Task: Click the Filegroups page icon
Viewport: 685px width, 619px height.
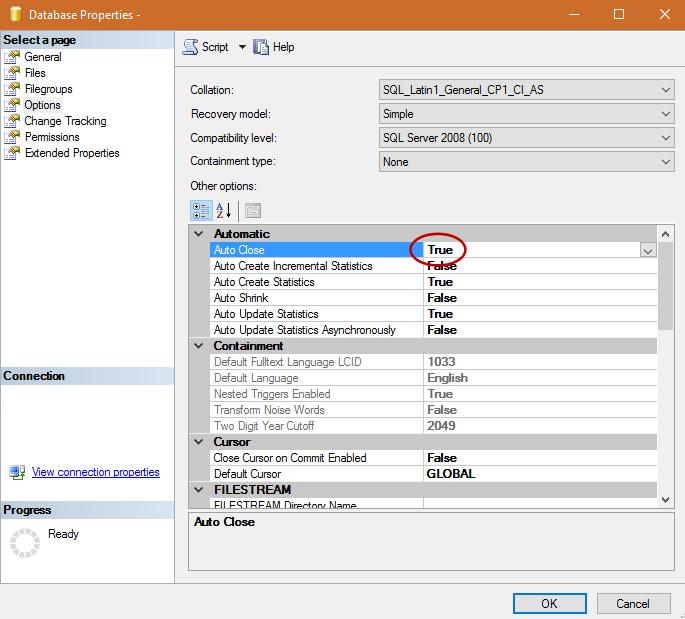Action: (12, 89)
